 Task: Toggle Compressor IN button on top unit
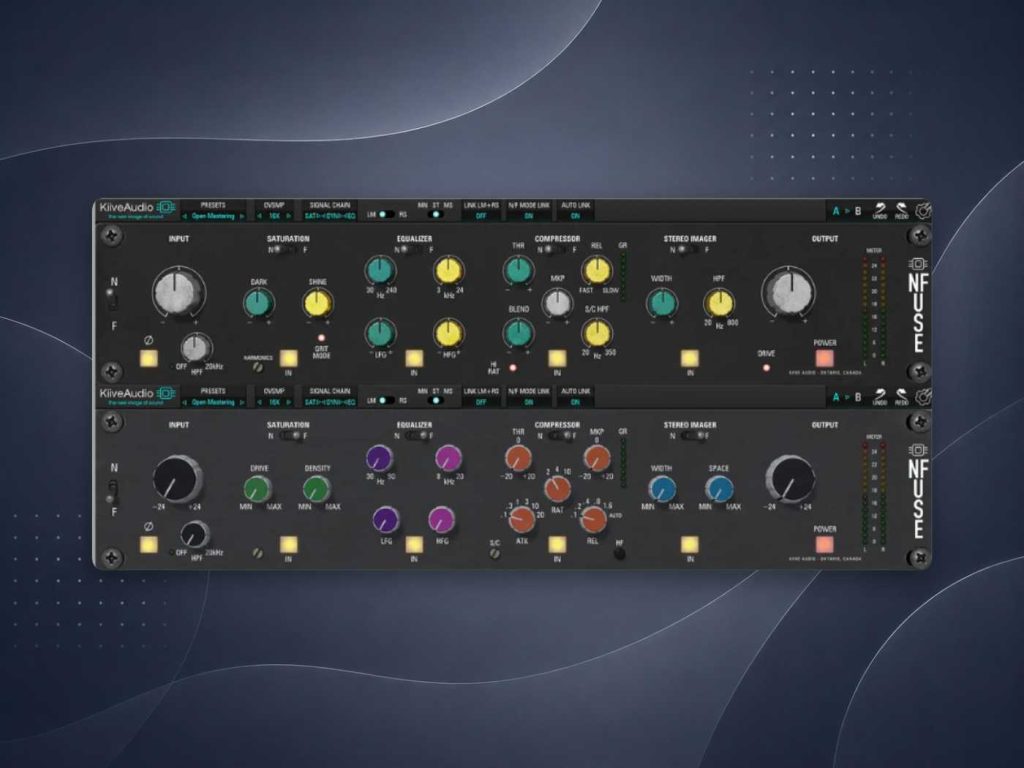557,358
